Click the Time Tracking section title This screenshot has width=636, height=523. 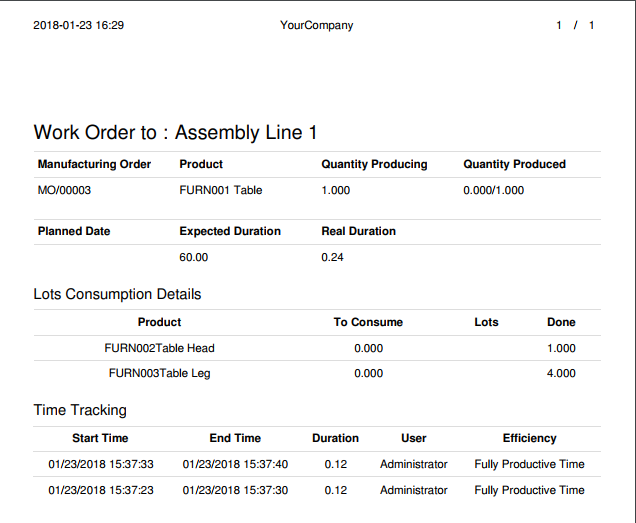pyautogui.click(x=80, y=410)
